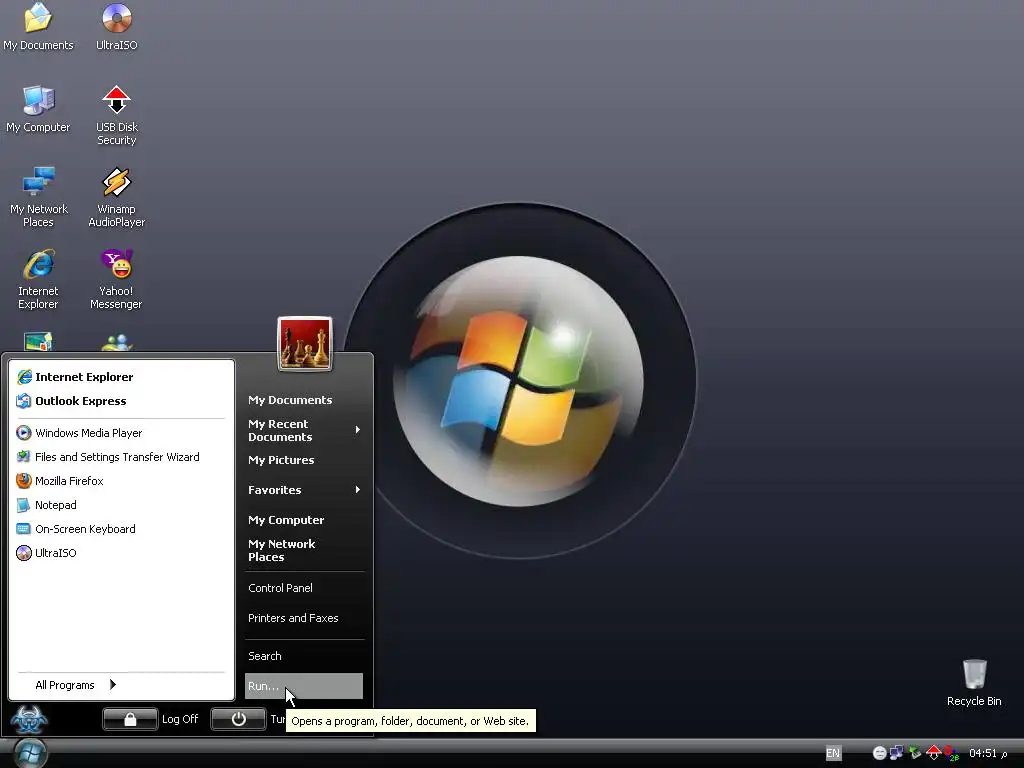Open Internet Explorer in Start menu
Image resolution: width=1024 pixels, height=768 pixels.
point(75,377)
